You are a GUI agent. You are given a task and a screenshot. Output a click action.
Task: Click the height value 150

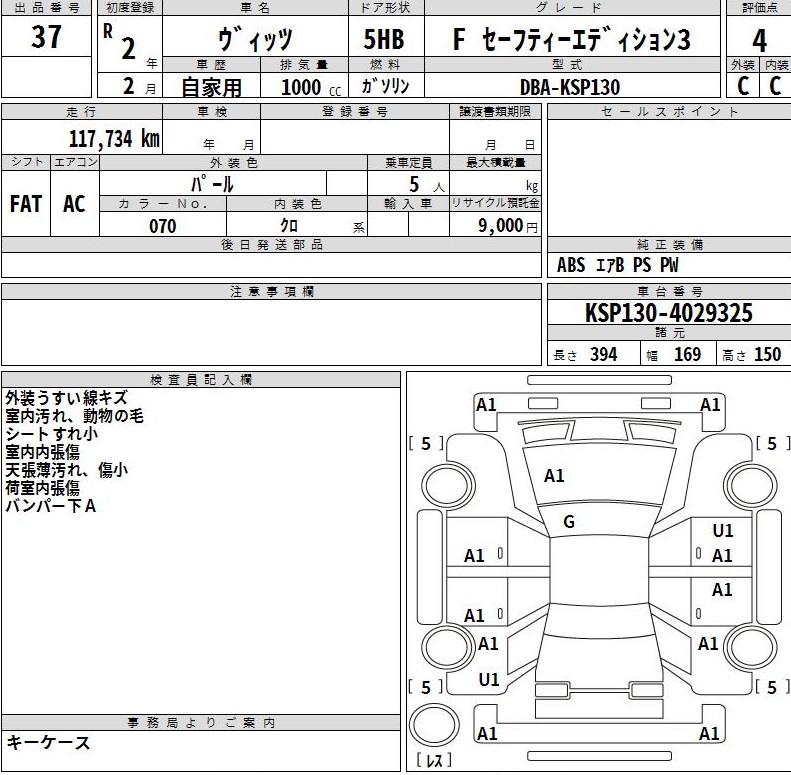767,354
